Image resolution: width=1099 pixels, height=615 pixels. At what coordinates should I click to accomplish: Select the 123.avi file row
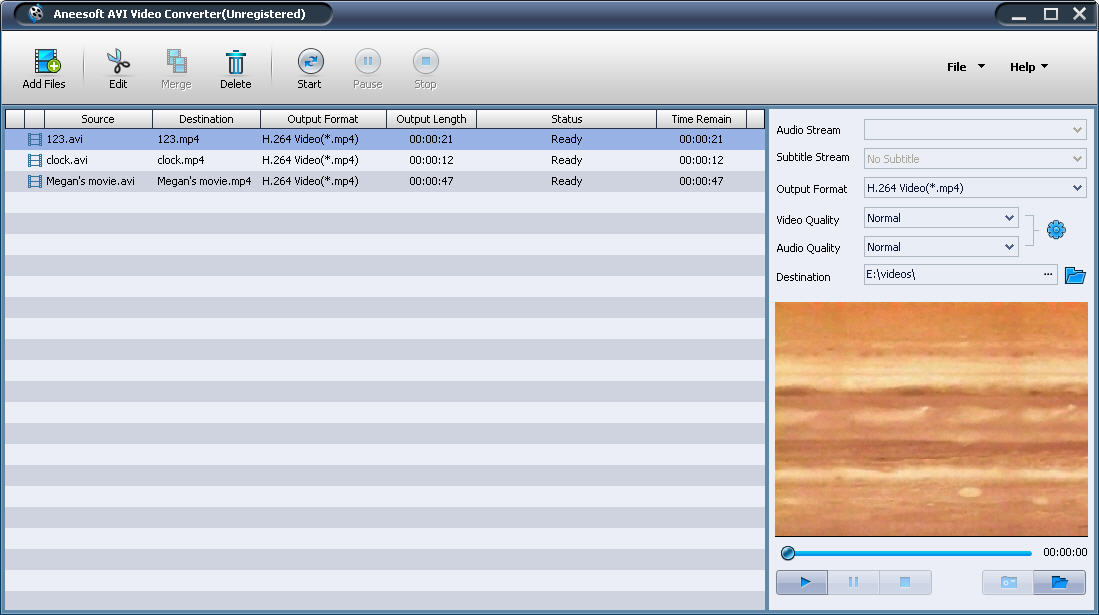(x=385, y=140)
